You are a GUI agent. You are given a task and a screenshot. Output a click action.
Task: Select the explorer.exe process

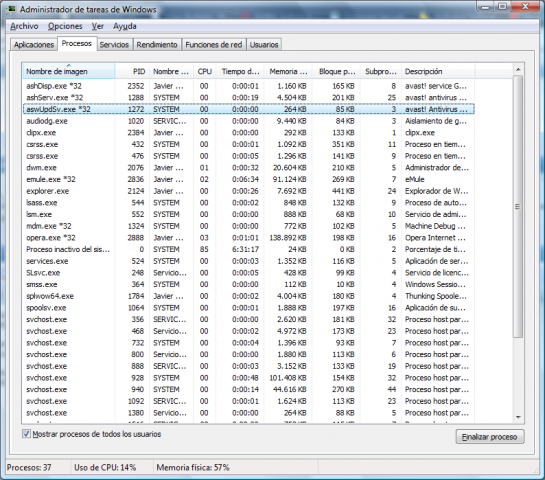tap(249, 191)
